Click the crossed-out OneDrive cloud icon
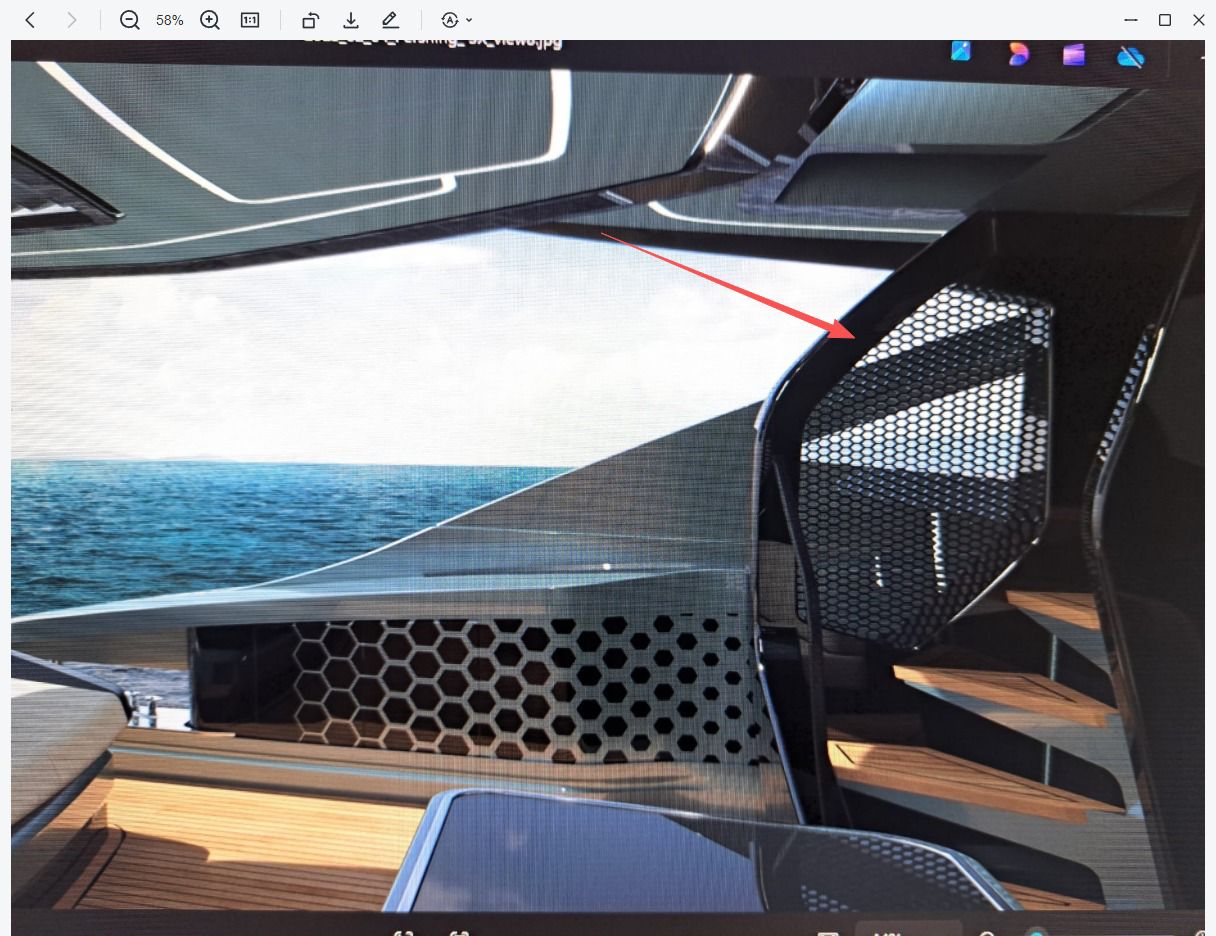The height and width of the screenshot is (936, 1216). pos(1130,57)
